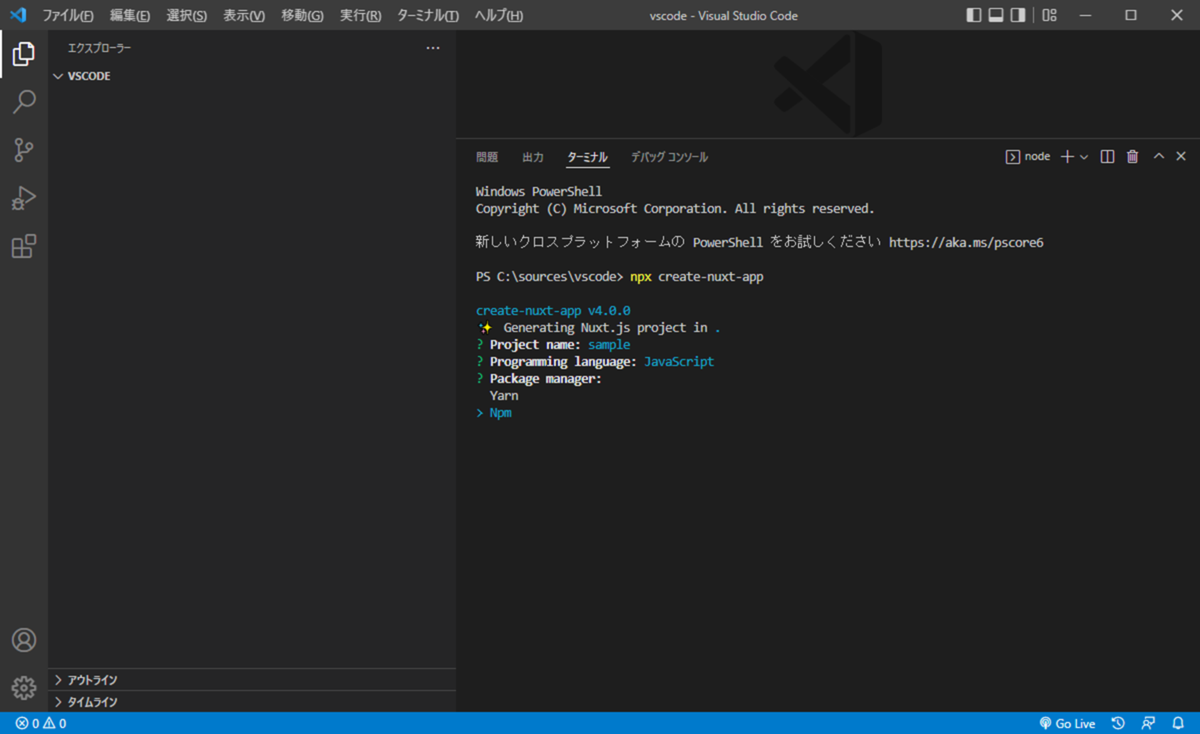Switch to the デバッグ コンソール tab
Screen dimensions: 1200x734
pyautogui.click(x=669, y=157)
